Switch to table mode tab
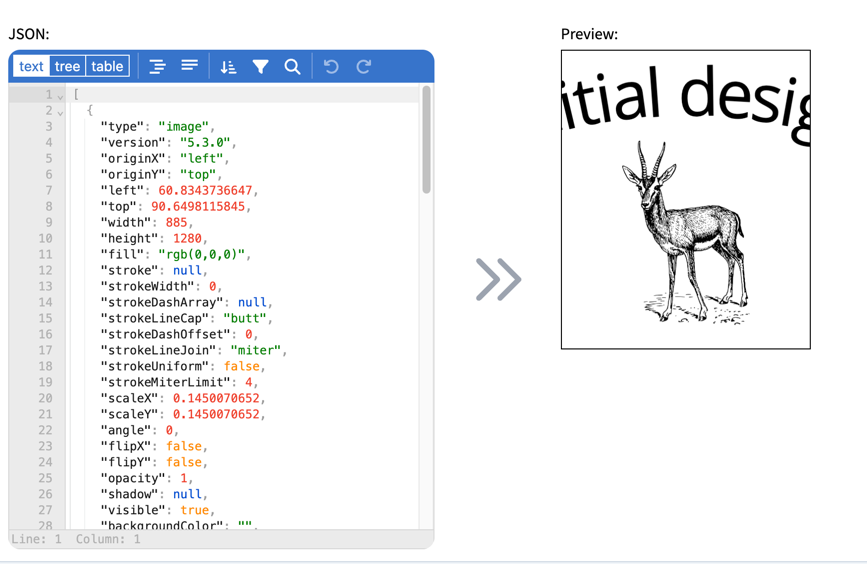Viewport: 867px width, 564px height. 107,66
